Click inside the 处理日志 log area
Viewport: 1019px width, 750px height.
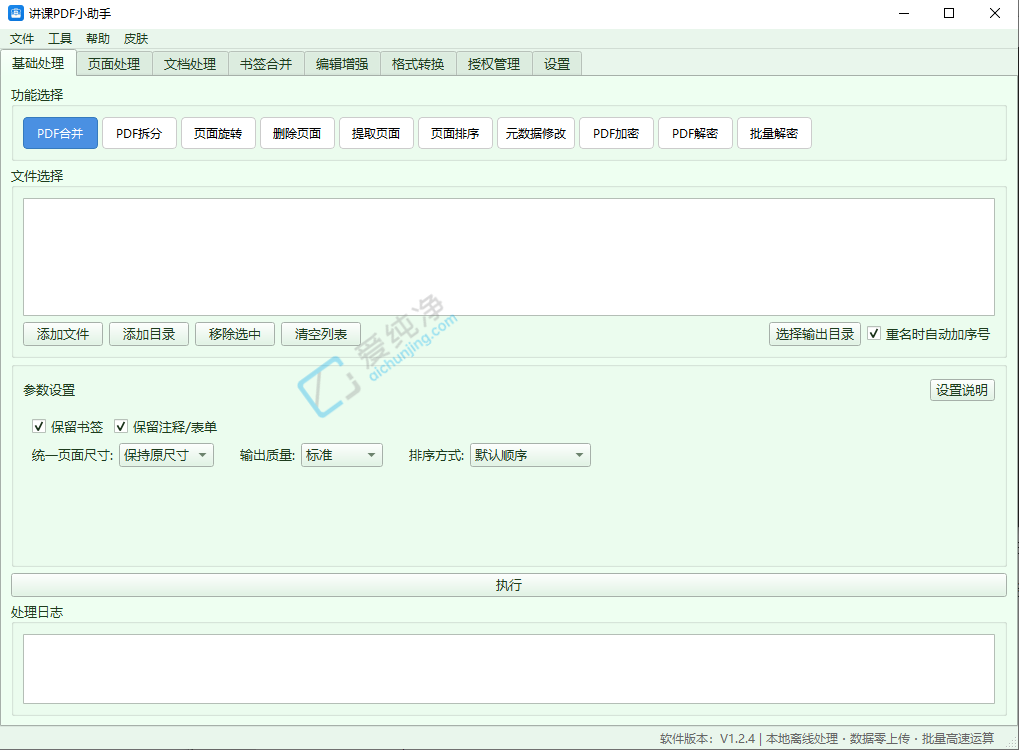509,669
